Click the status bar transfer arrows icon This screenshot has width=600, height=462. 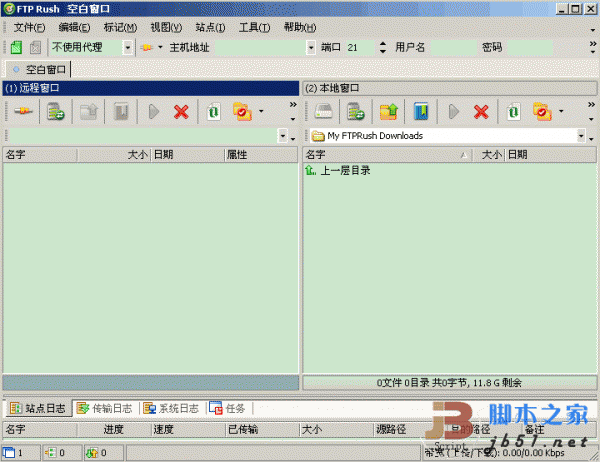[x=92, y=453]
